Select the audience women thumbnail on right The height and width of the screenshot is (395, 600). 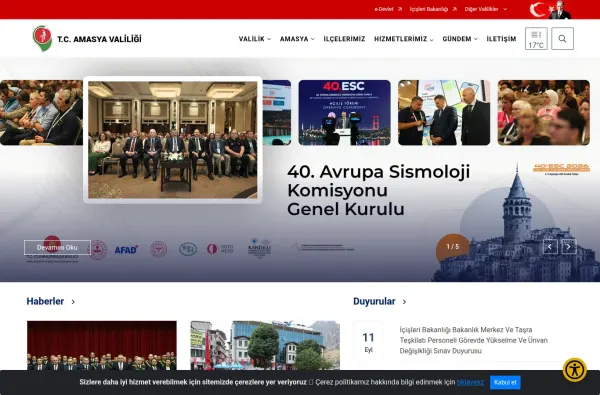(543, 113)
